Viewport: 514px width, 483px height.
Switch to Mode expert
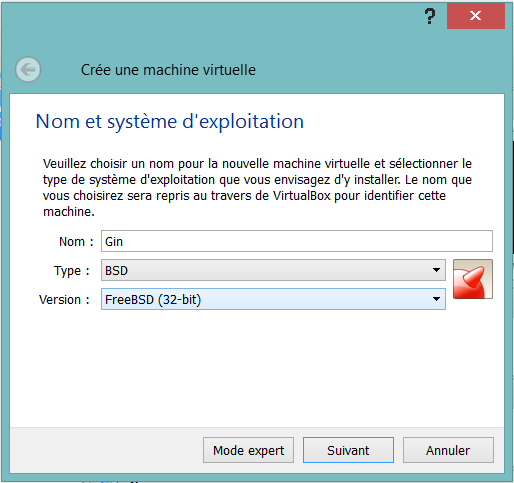coord(248,450)
